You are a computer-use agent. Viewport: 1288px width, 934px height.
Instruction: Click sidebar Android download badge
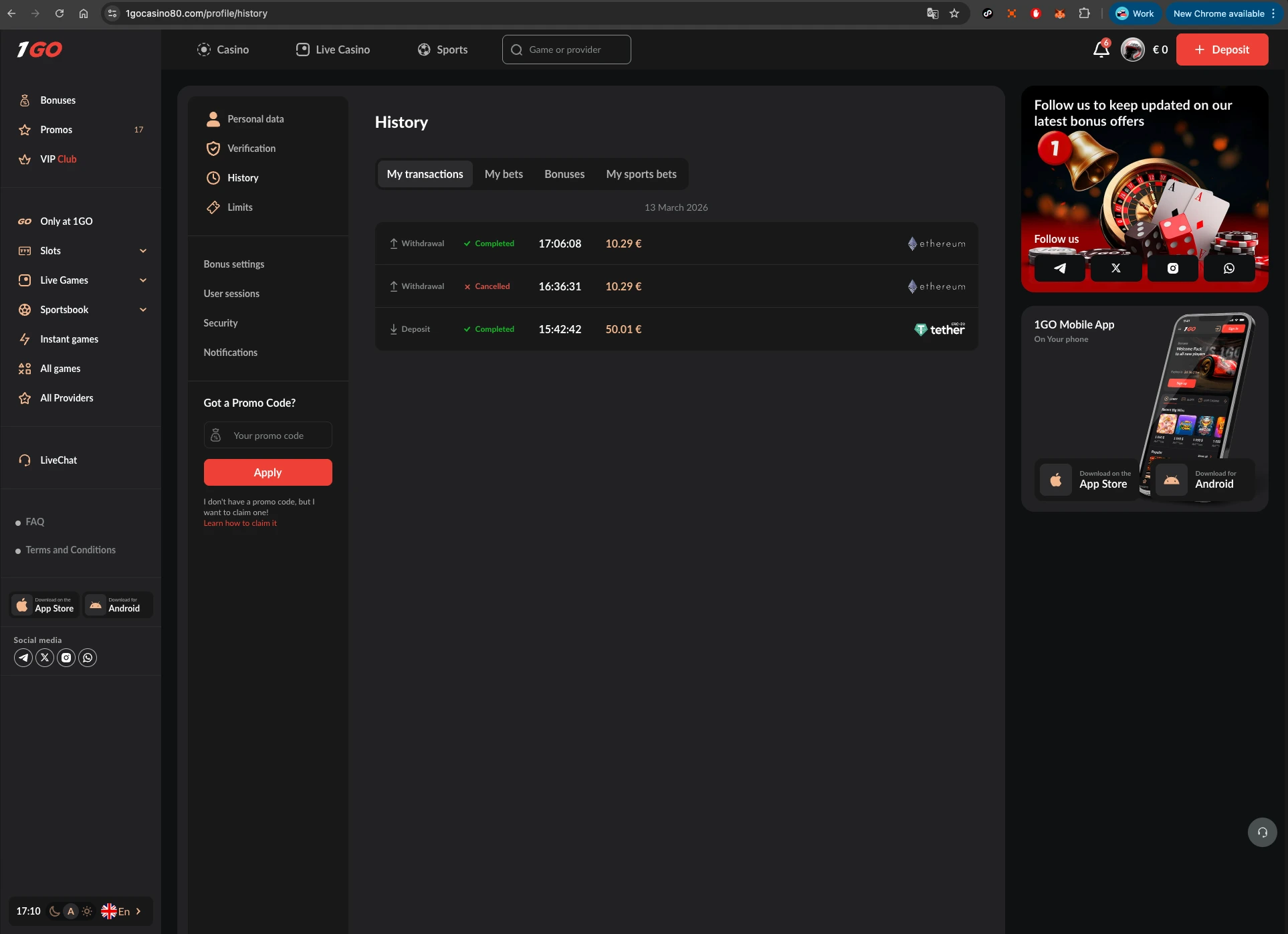[118, 605]
